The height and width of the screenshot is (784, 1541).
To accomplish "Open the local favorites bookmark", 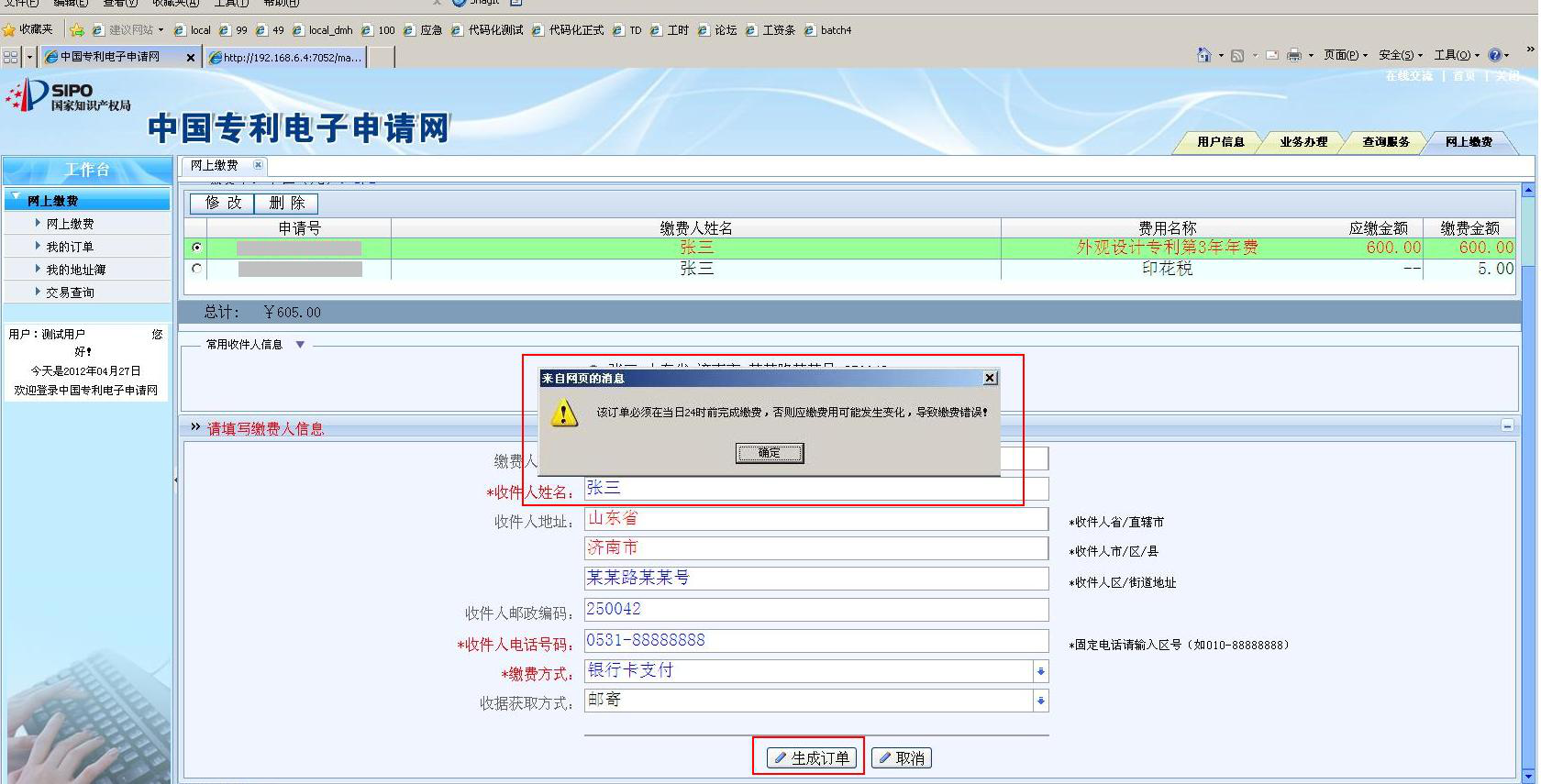I will (x=193, y=30).
